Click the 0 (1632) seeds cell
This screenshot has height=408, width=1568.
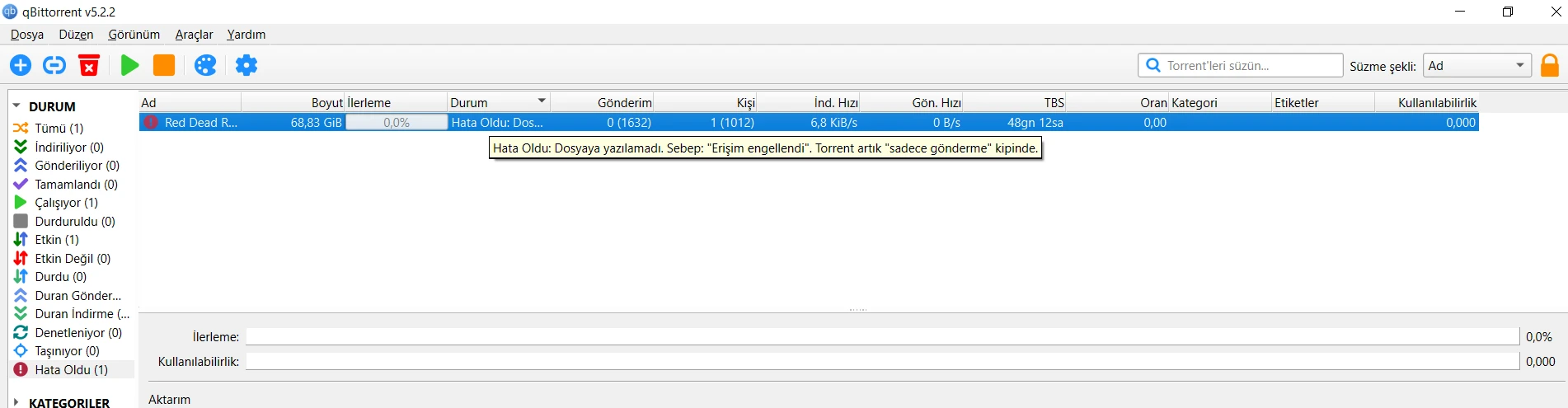click(629, 122)
